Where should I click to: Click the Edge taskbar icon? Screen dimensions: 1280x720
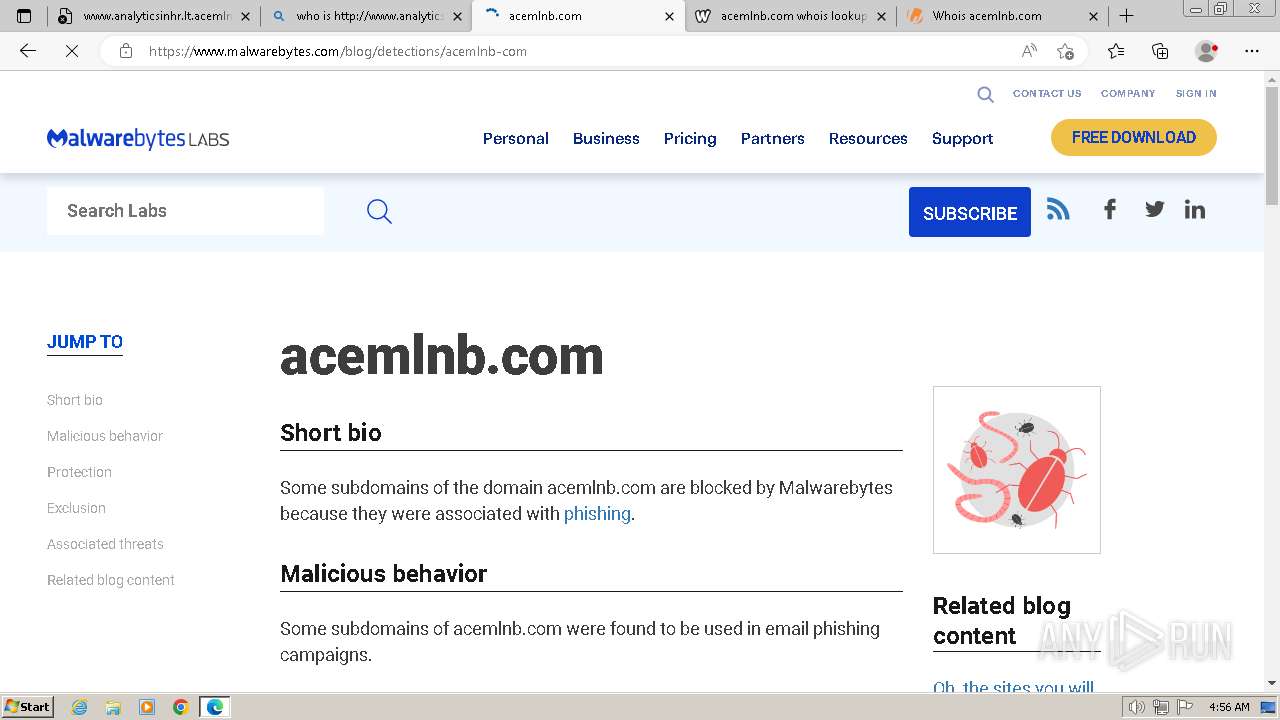[x=215, y=707]
